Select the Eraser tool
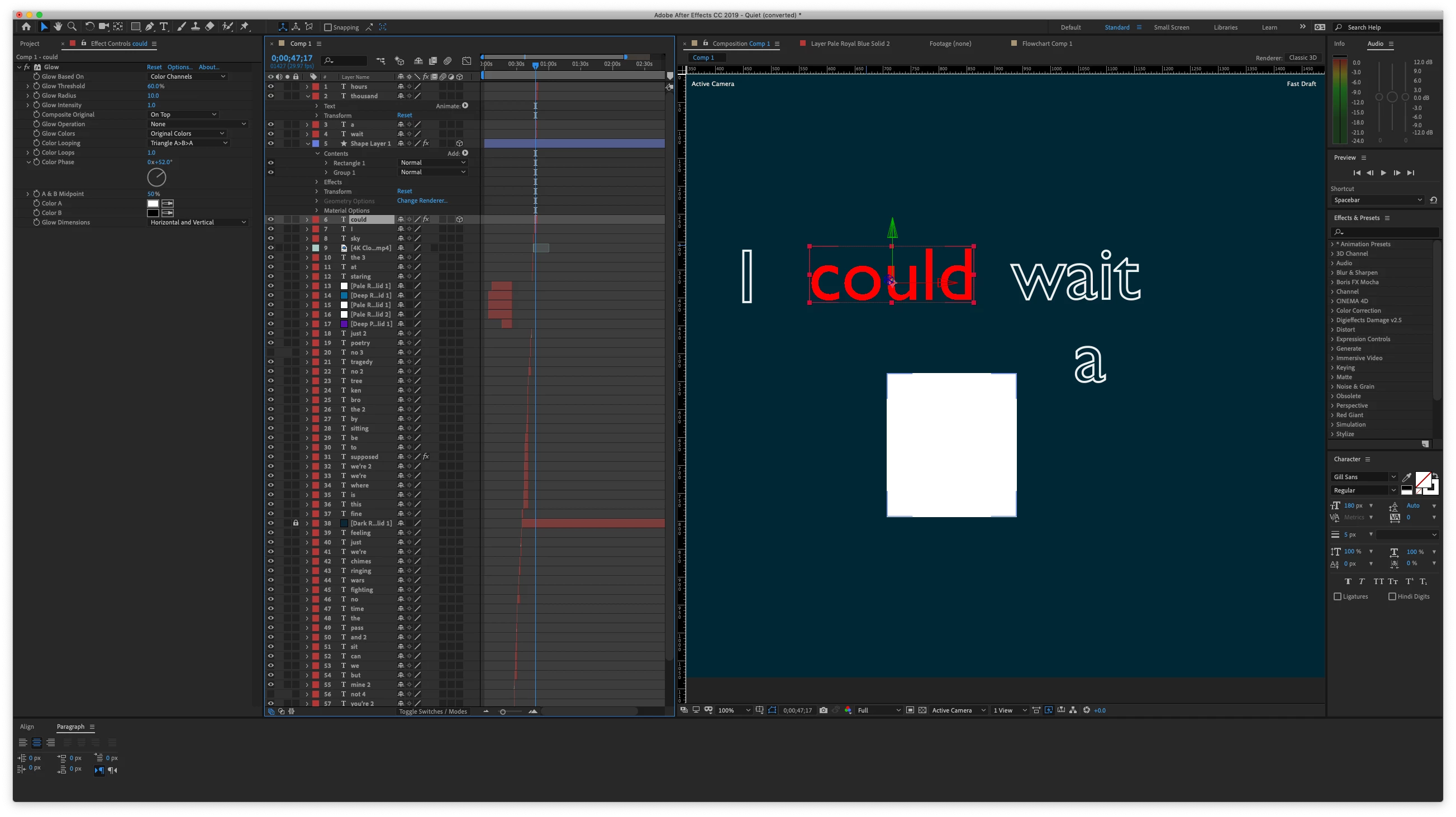Image resolution: width=1456 pixels, height=817 pixels. pos(210,27)
